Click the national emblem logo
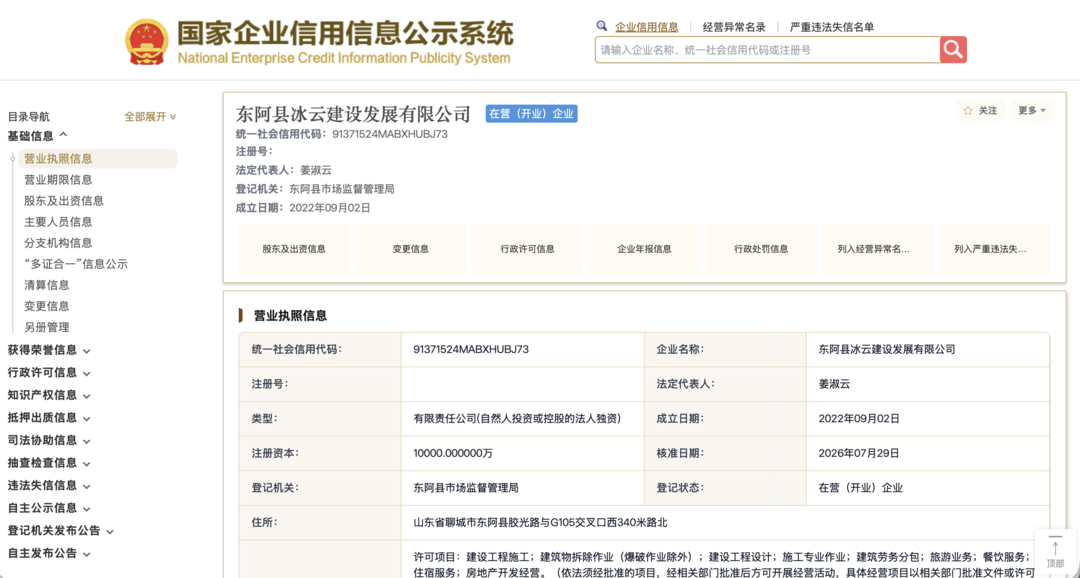Viewport: 1080px width, 578px height. tap(146, 42)
